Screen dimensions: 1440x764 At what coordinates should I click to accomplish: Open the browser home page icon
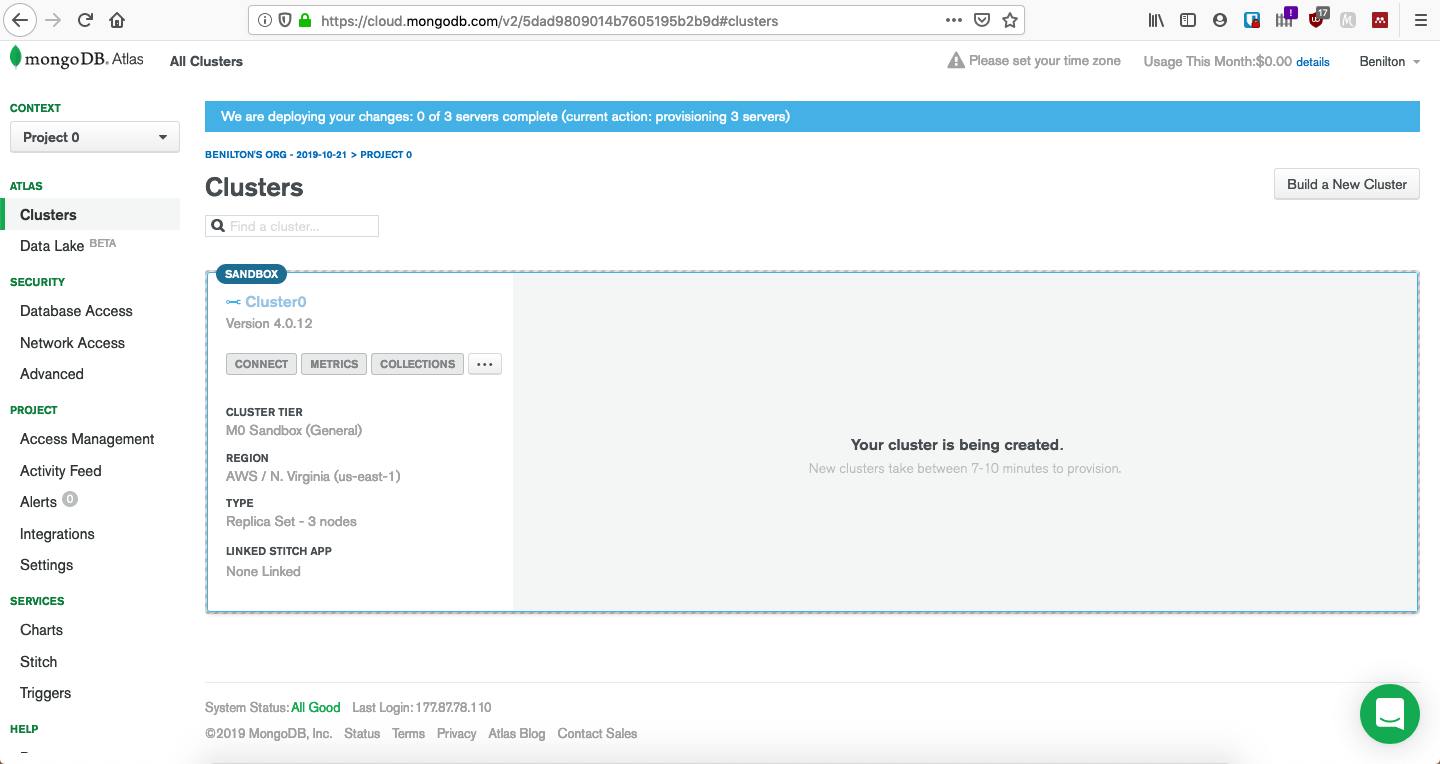[117, 20]
